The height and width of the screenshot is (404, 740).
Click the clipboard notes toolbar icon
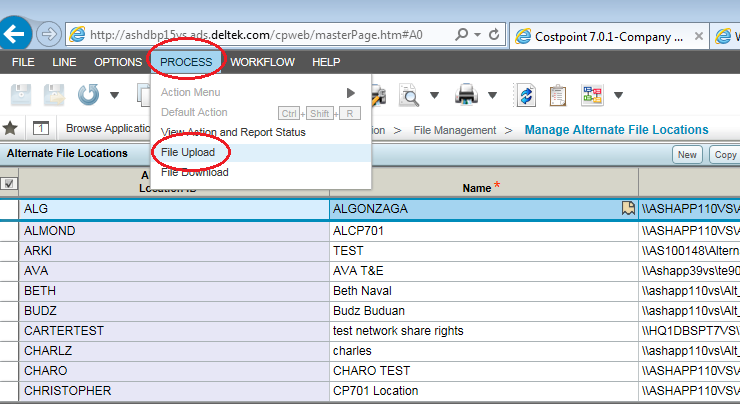pos(558,95)
